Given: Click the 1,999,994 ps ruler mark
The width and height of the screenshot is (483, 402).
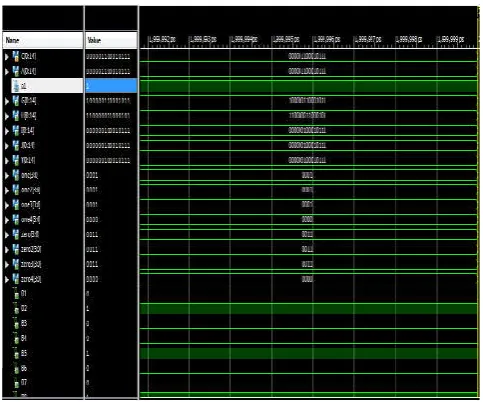Looking at the screenshot, I should (x=244, y=39).
